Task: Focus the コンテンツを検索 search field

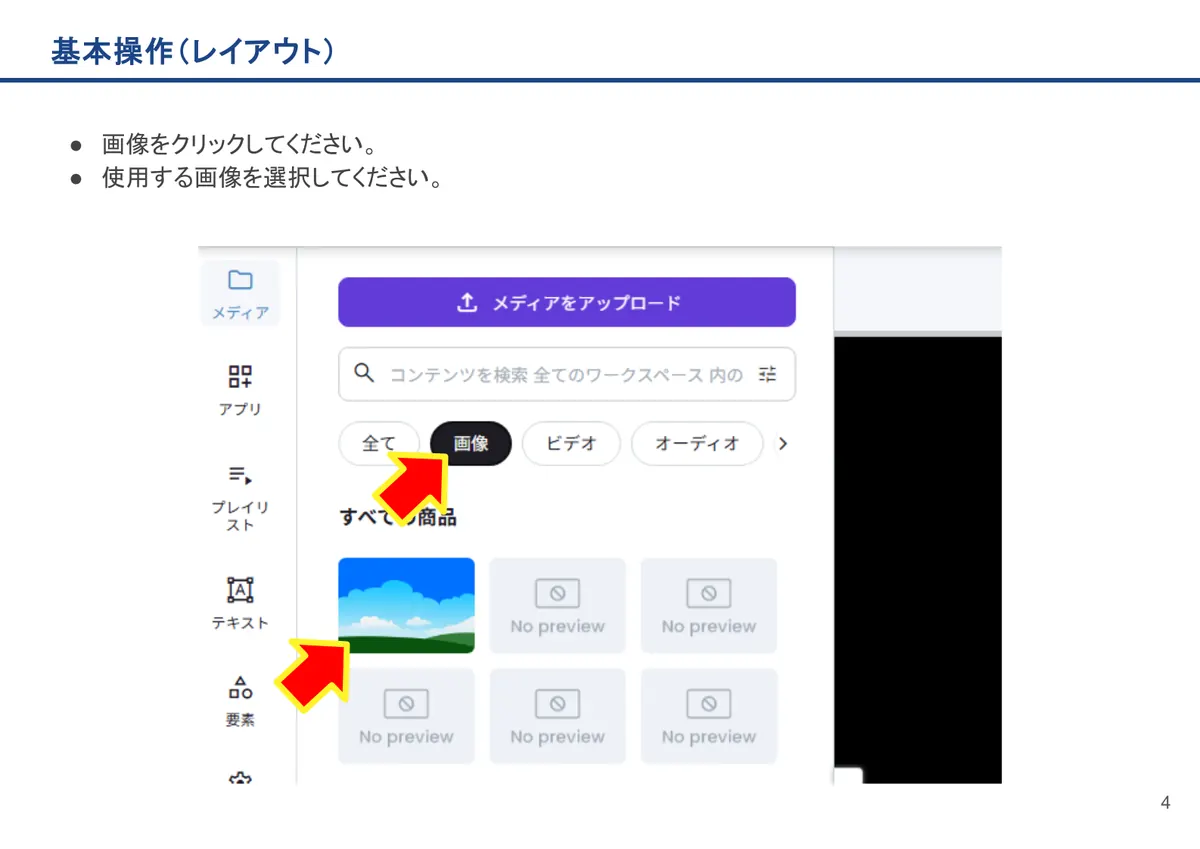Action: 567,374
